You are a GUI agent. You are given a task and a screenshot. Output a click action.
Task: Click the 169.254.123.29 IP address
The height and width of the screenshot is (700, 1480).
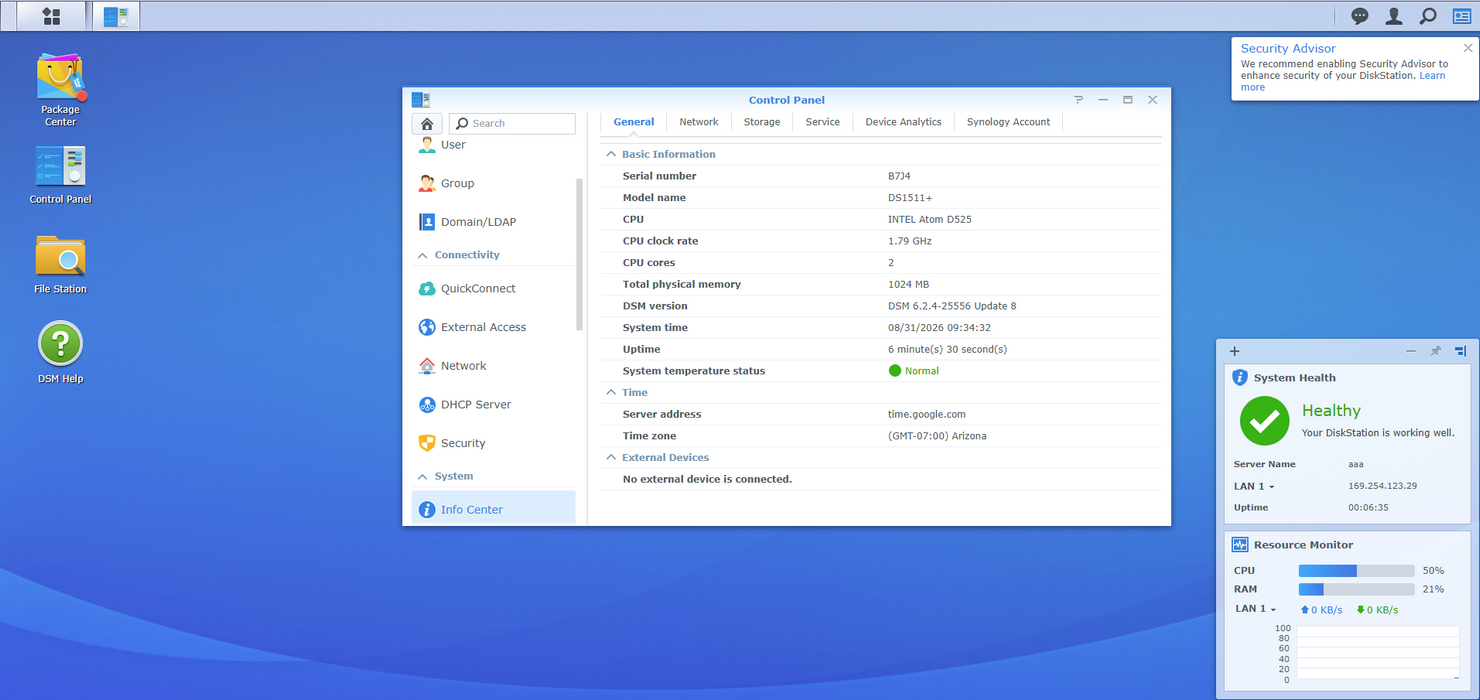[x=1382, y=486]
